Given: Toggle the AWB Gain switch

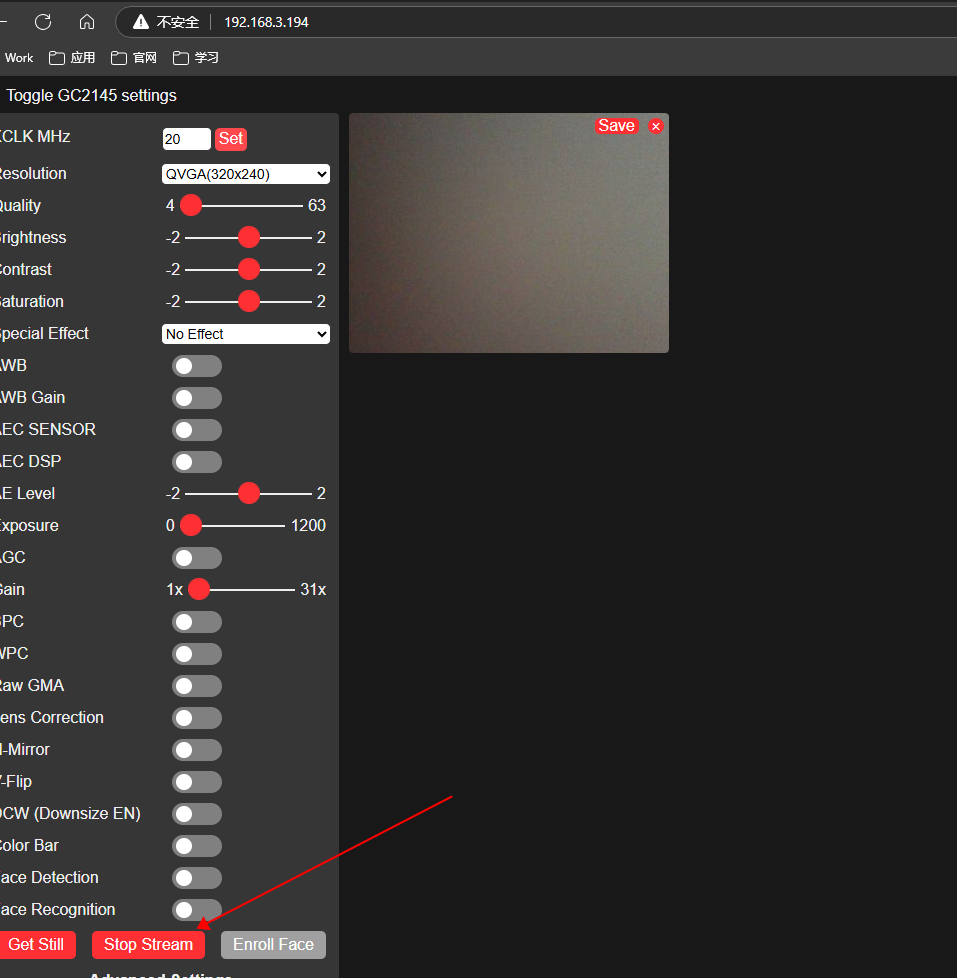Looking at the screenshot, I should [x=197, y=398].
